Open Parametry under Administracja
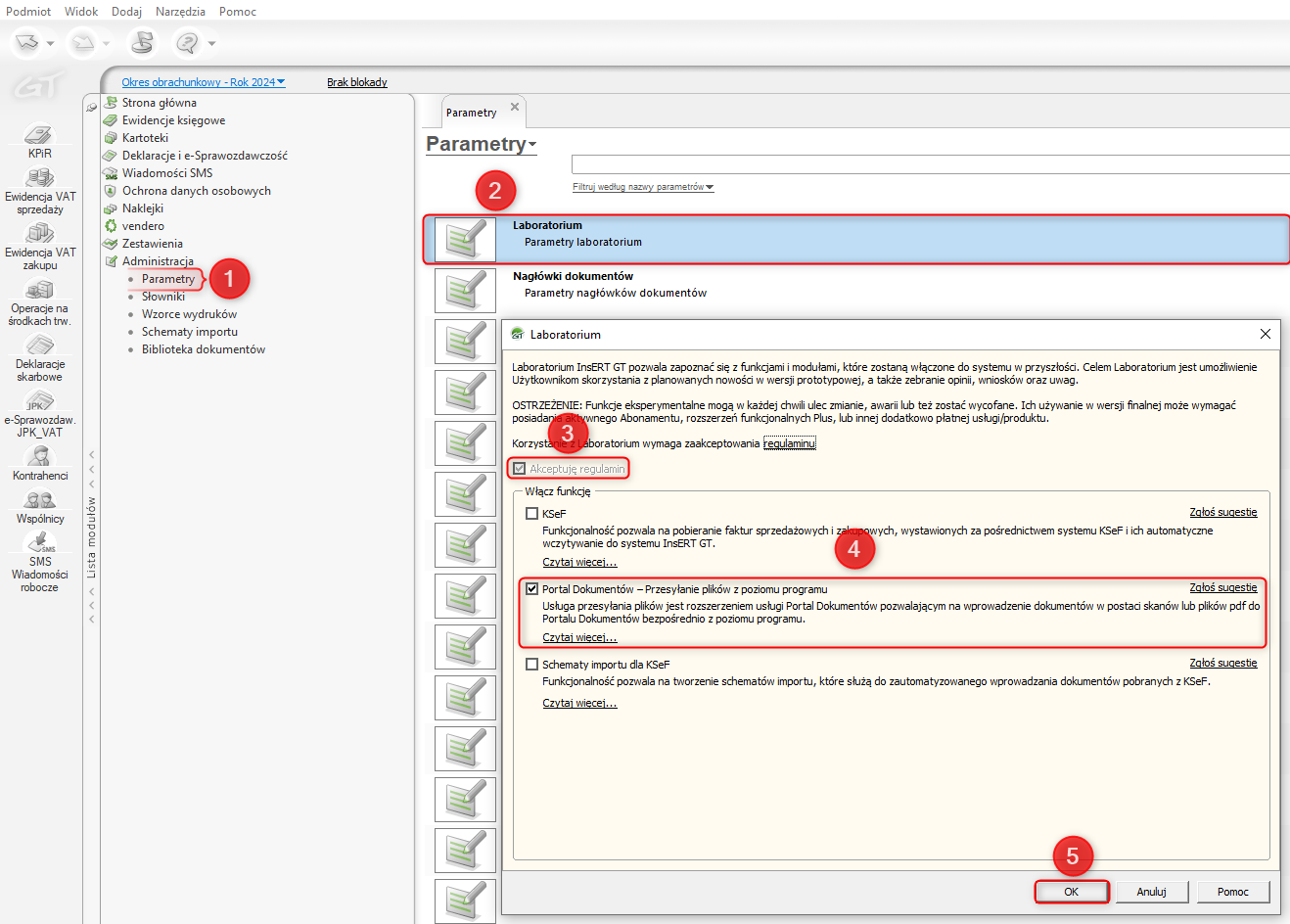The width and height of the screenshot is (1290, 924). pos(168,279)
